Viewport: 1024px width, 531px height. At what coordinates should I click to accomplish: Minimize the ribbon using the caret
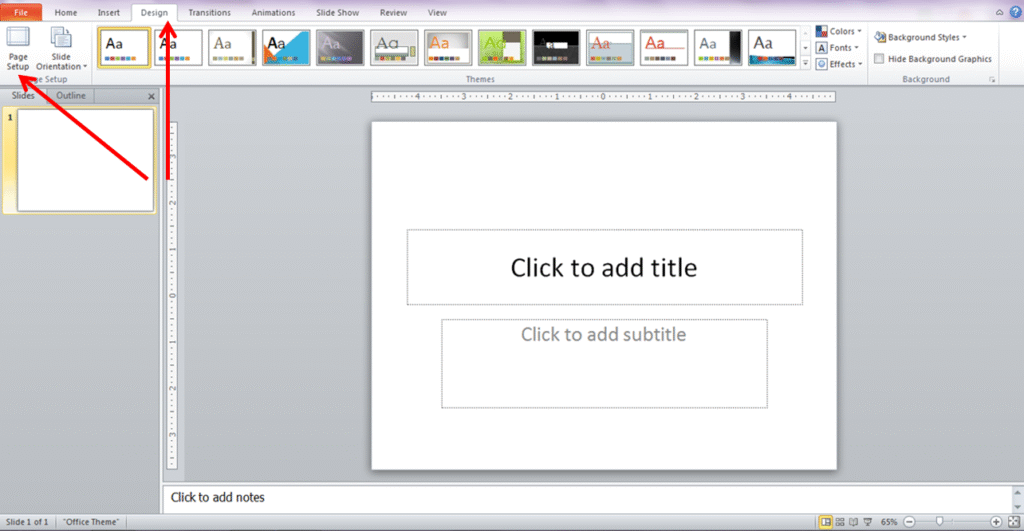point(1000,12)
